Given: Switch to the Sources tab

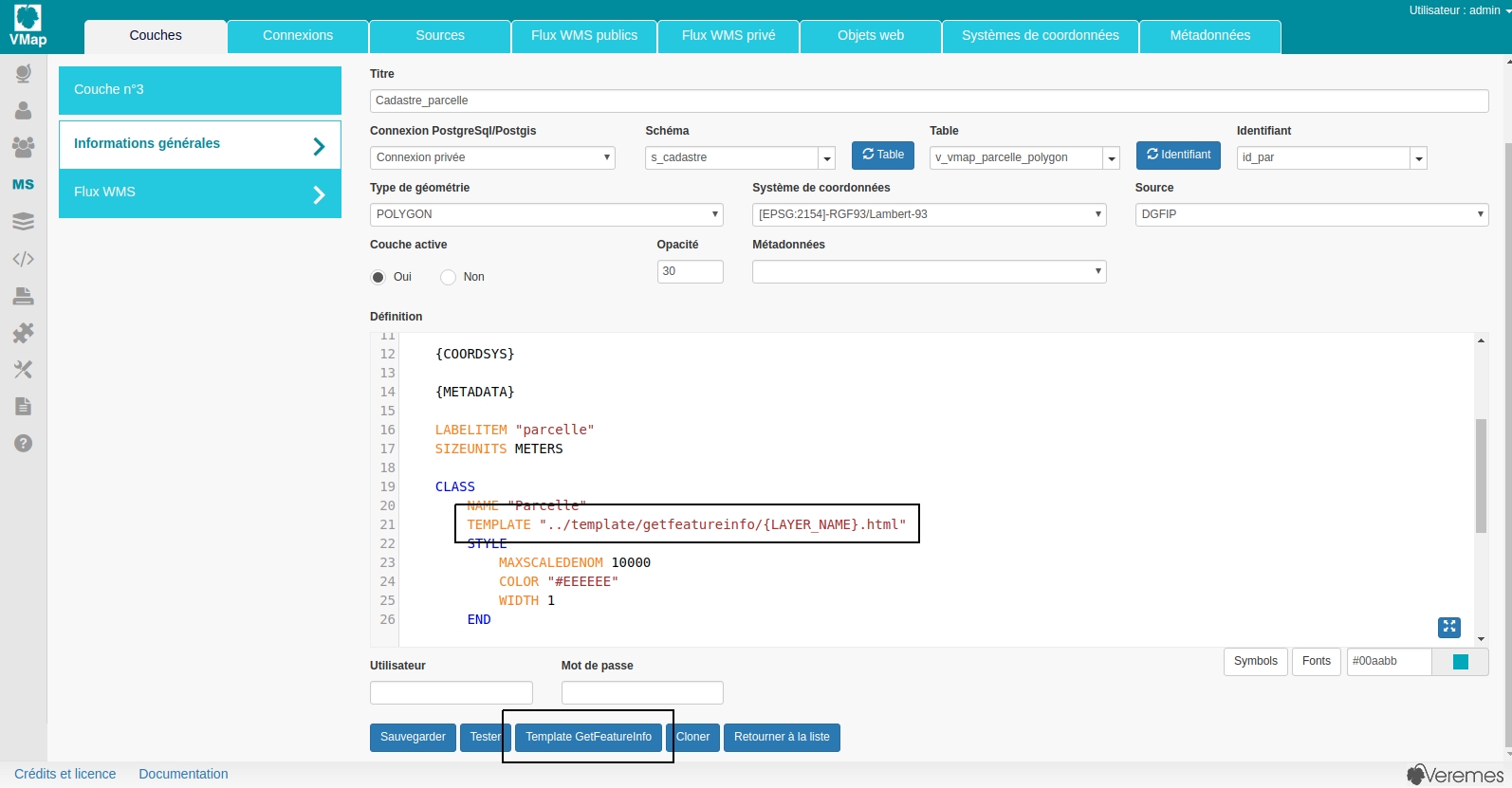Looking at the screenshot, I should pyautogui.click(x=440, y=36).
